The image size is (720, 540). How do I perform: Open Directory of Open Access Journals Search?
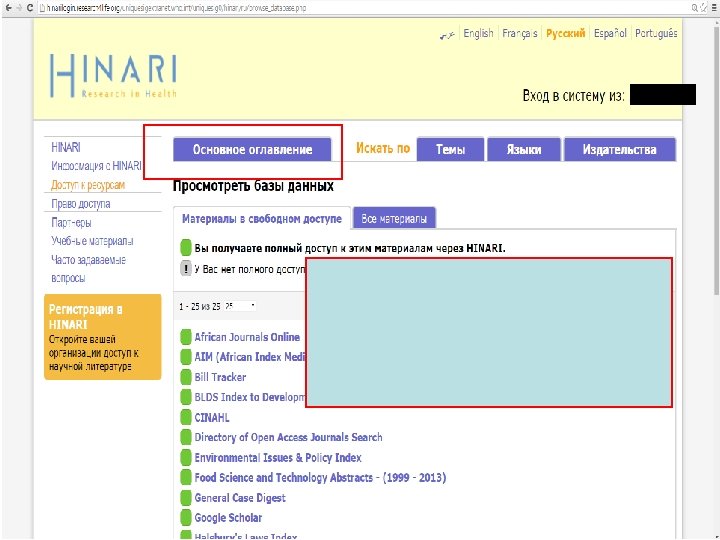[x=288, y=437]
